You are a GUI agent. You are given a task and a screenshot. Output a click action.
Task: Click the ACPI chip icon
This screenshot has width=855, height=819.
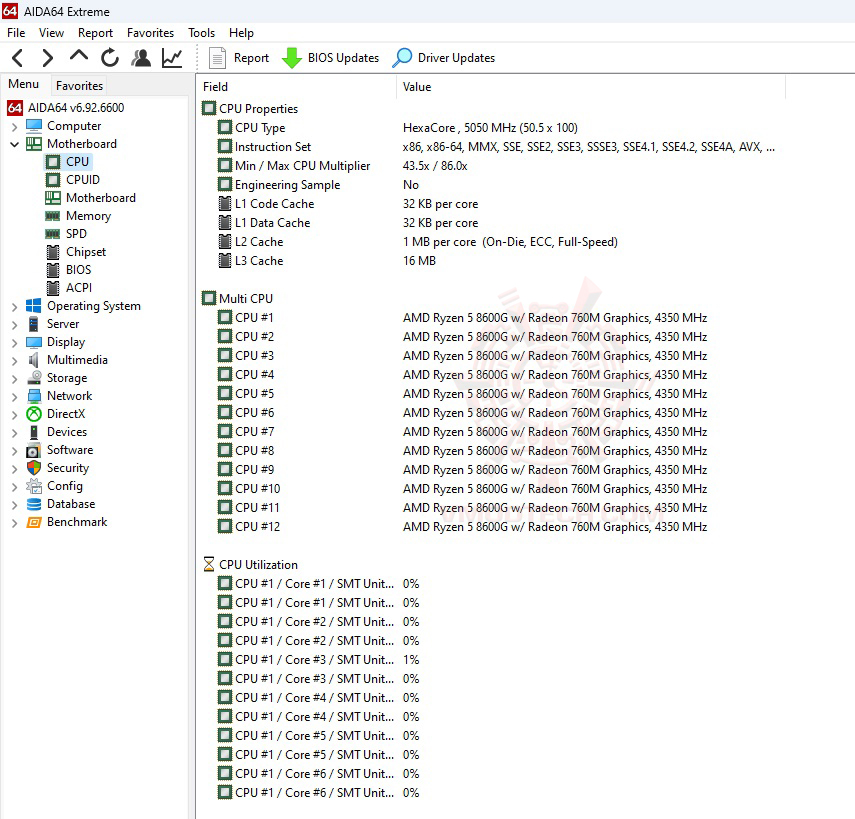click(53, 288)
